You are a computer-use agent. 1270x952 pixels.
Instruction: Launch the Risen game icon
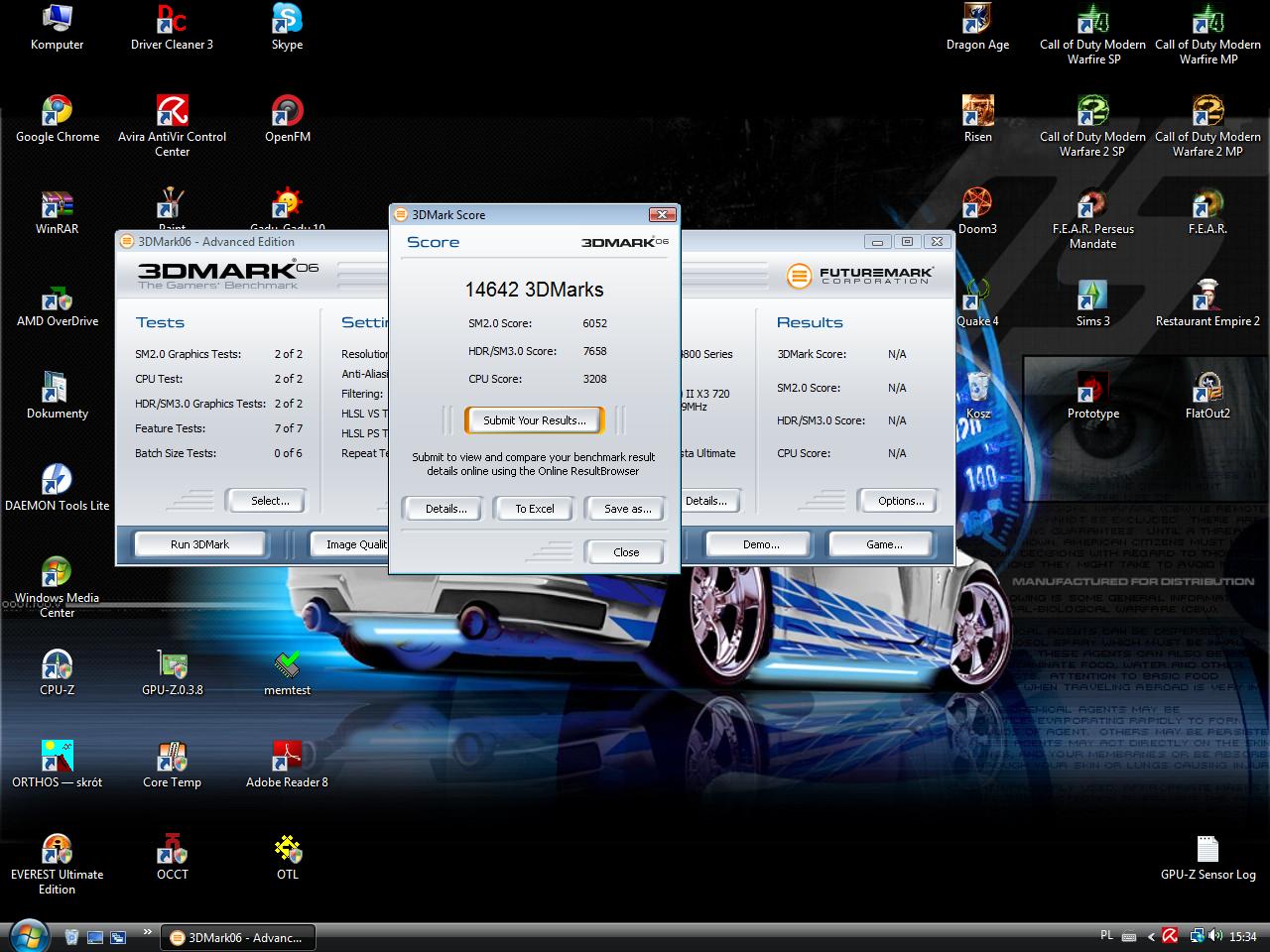tap(977, 119)
